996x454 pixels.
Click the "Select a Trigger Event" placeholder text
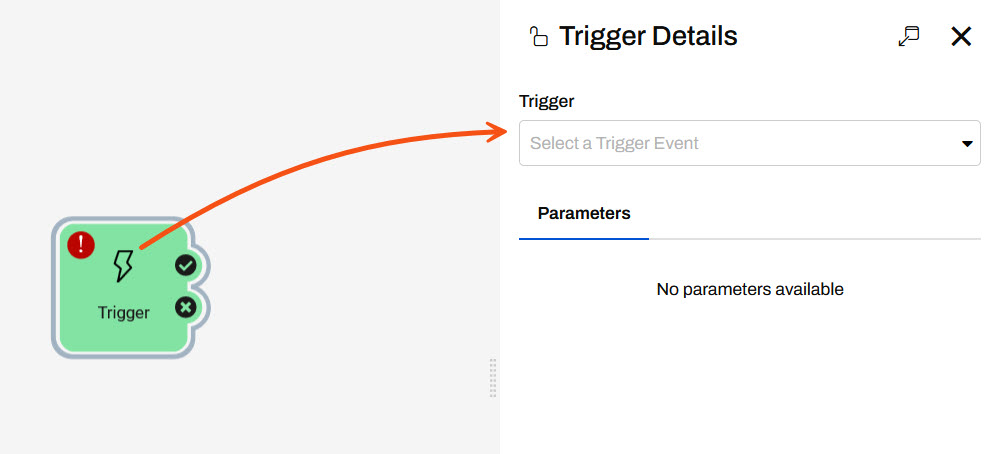[614, 143]
